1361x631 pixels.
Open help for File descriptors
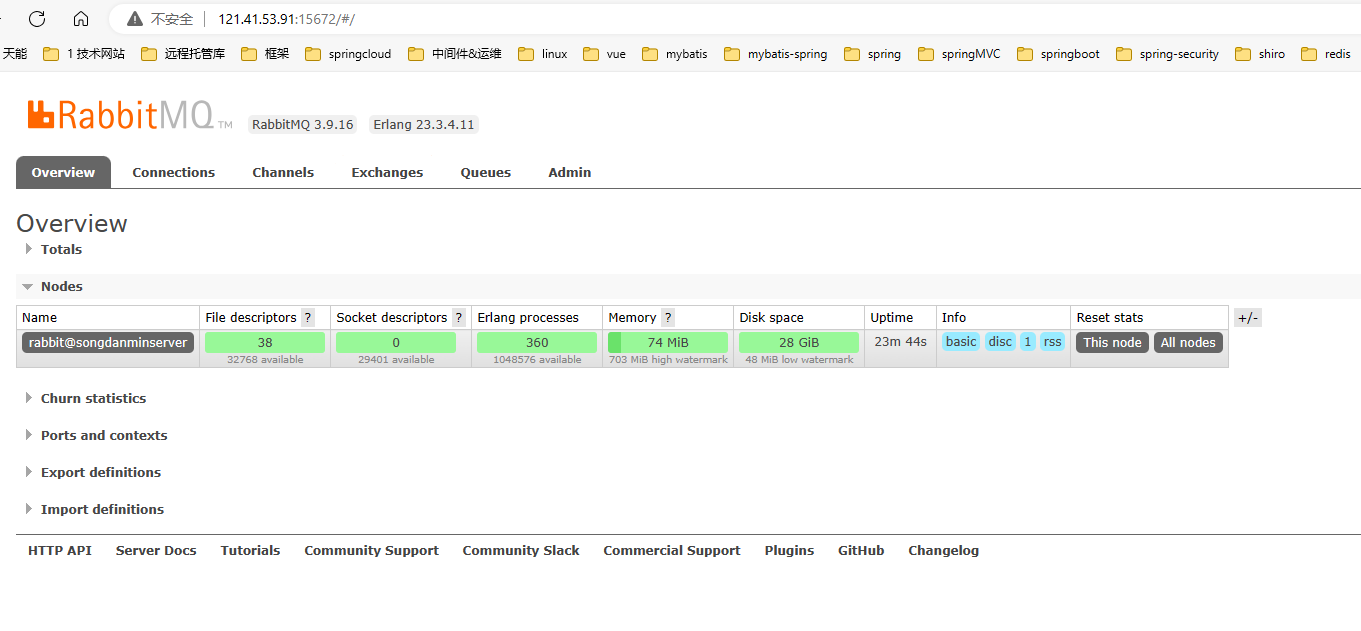(308, 317)
